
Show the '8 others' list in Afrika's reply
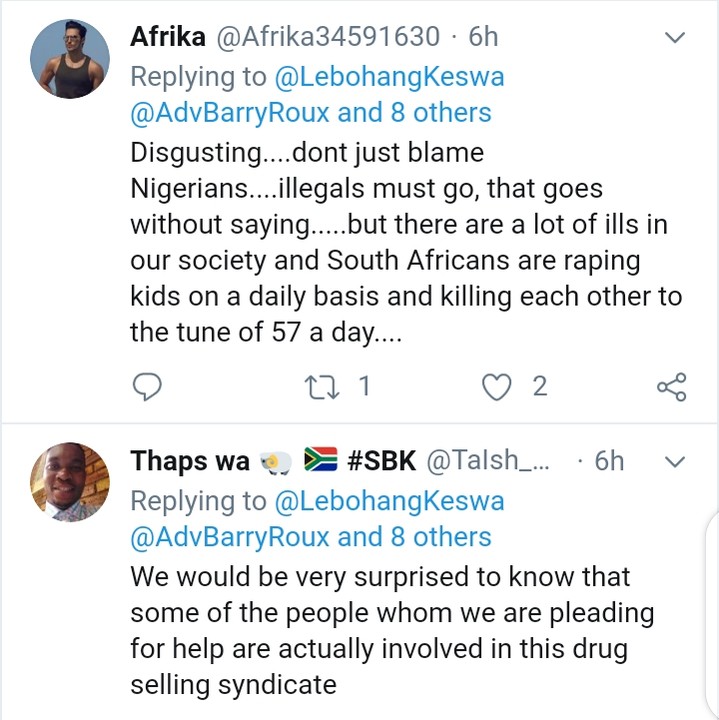coord(441,112)
